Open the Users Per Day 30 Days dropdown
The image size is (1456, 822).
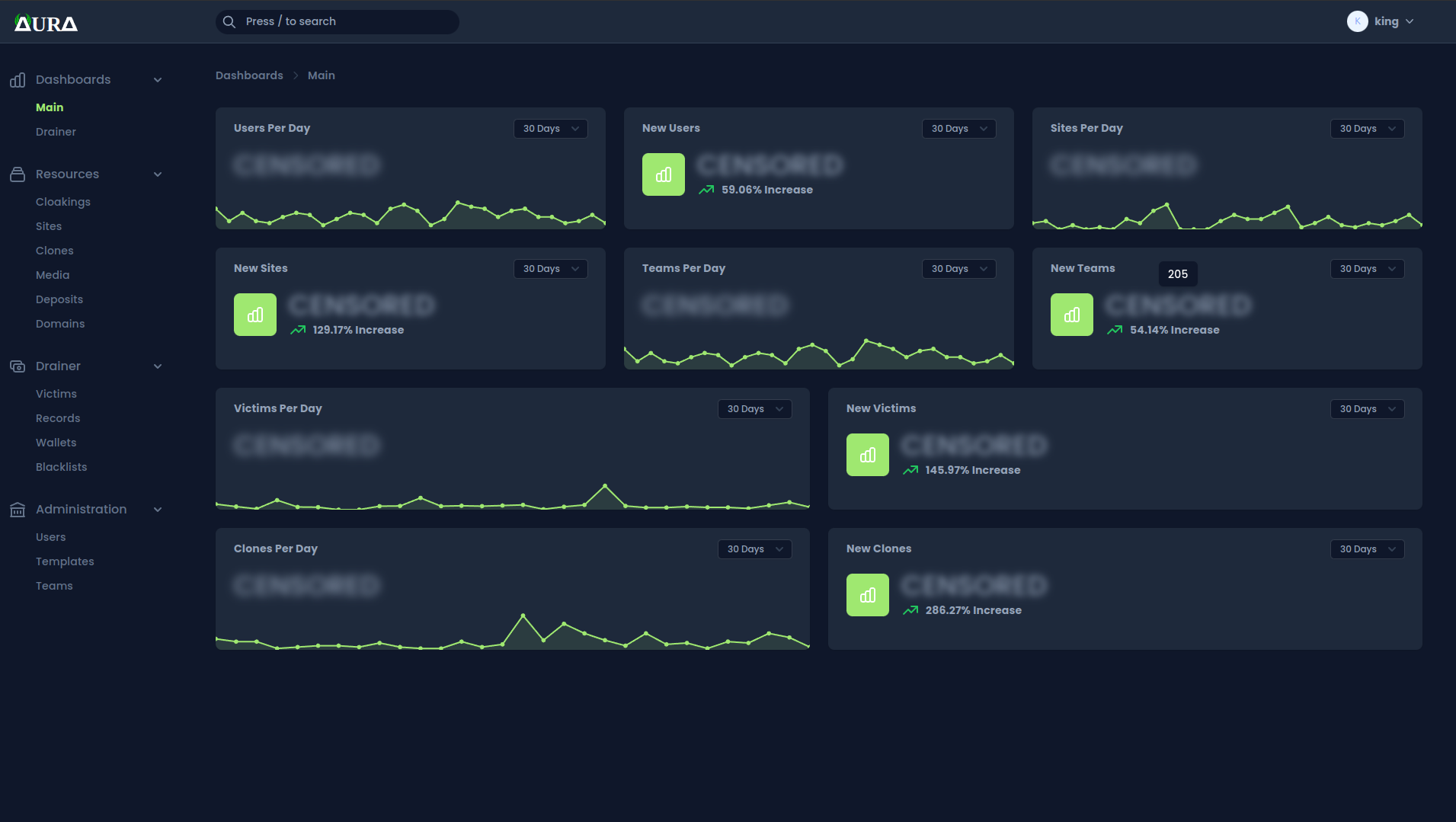click(x=550, y=129)
